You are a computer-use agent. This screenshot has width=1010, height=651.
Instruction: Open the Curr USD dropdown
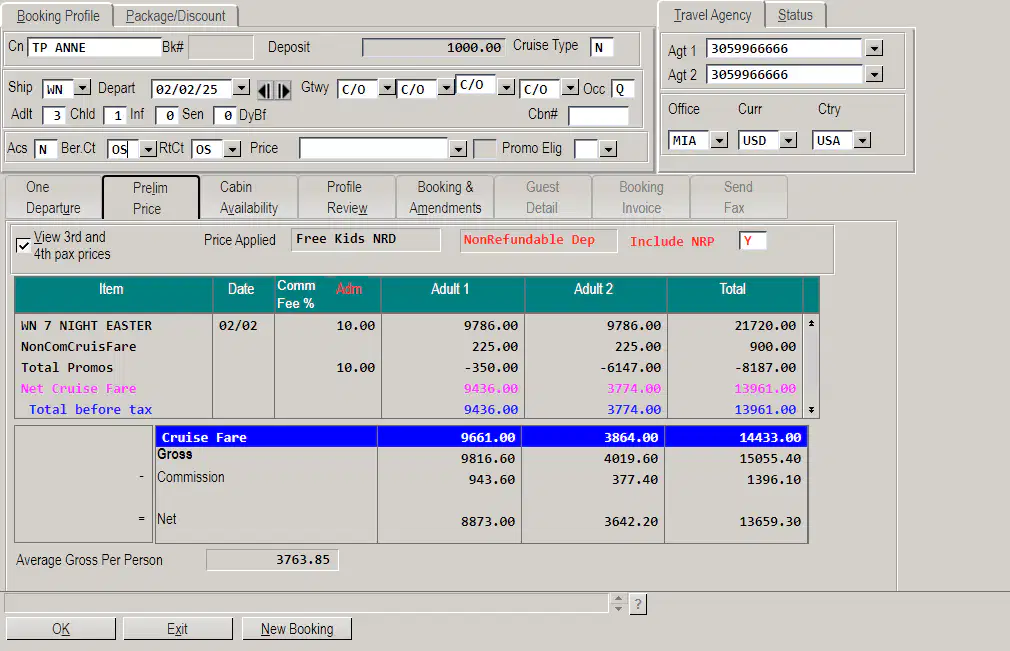(x=788, y=140)
